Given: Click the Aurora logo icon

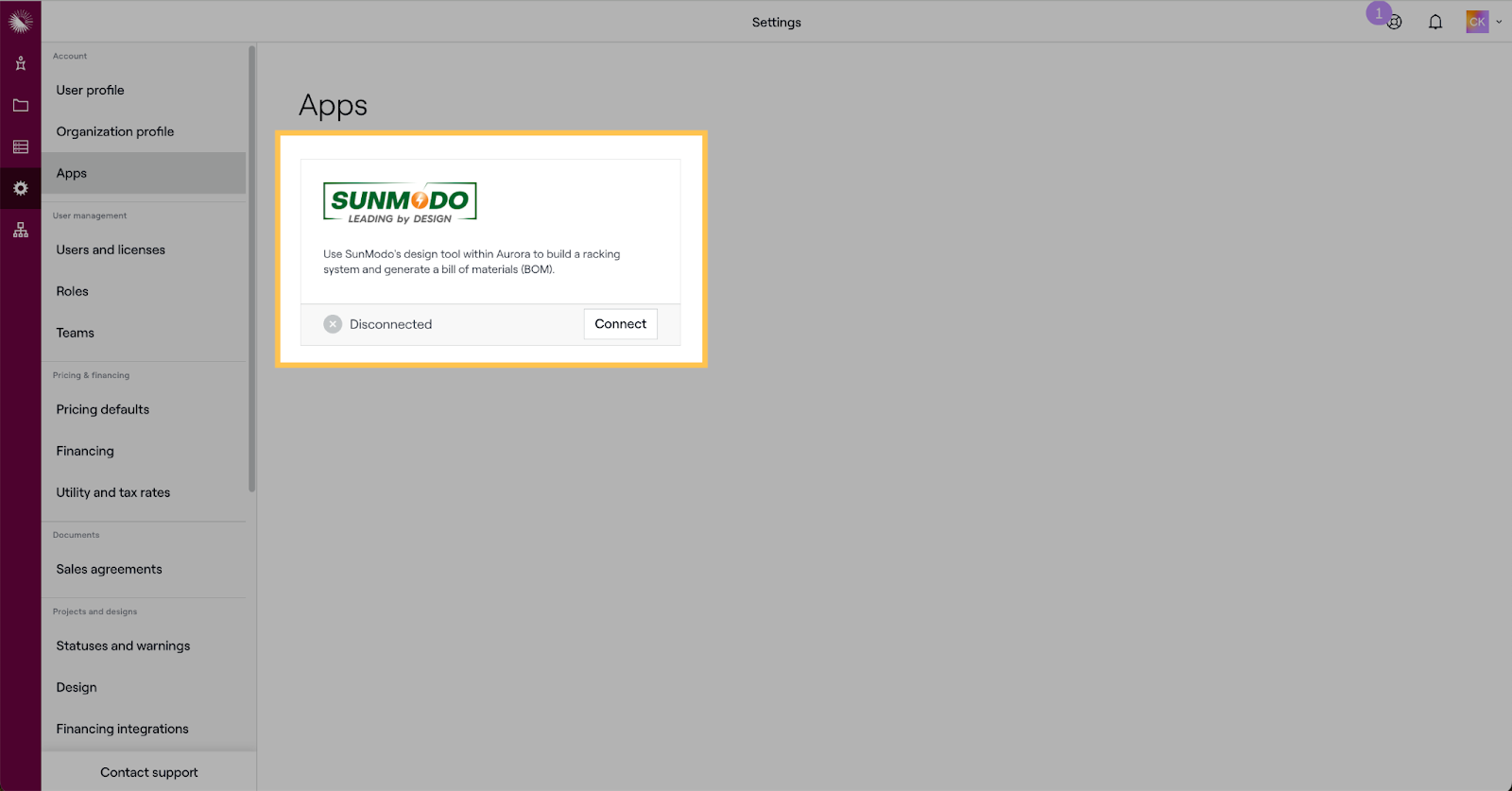Looking at the screenshot, I should click(21, 21).
